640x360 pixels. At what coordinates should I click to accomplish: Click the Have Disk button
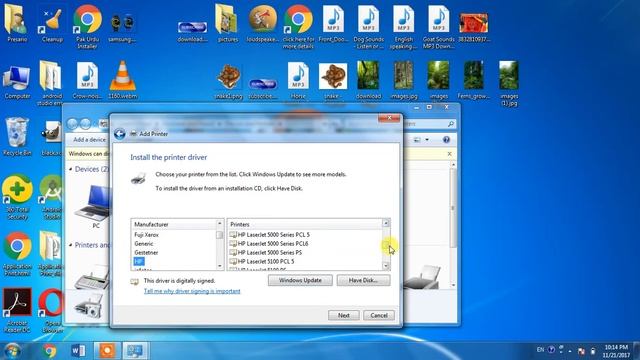click(x=363, y=280)
